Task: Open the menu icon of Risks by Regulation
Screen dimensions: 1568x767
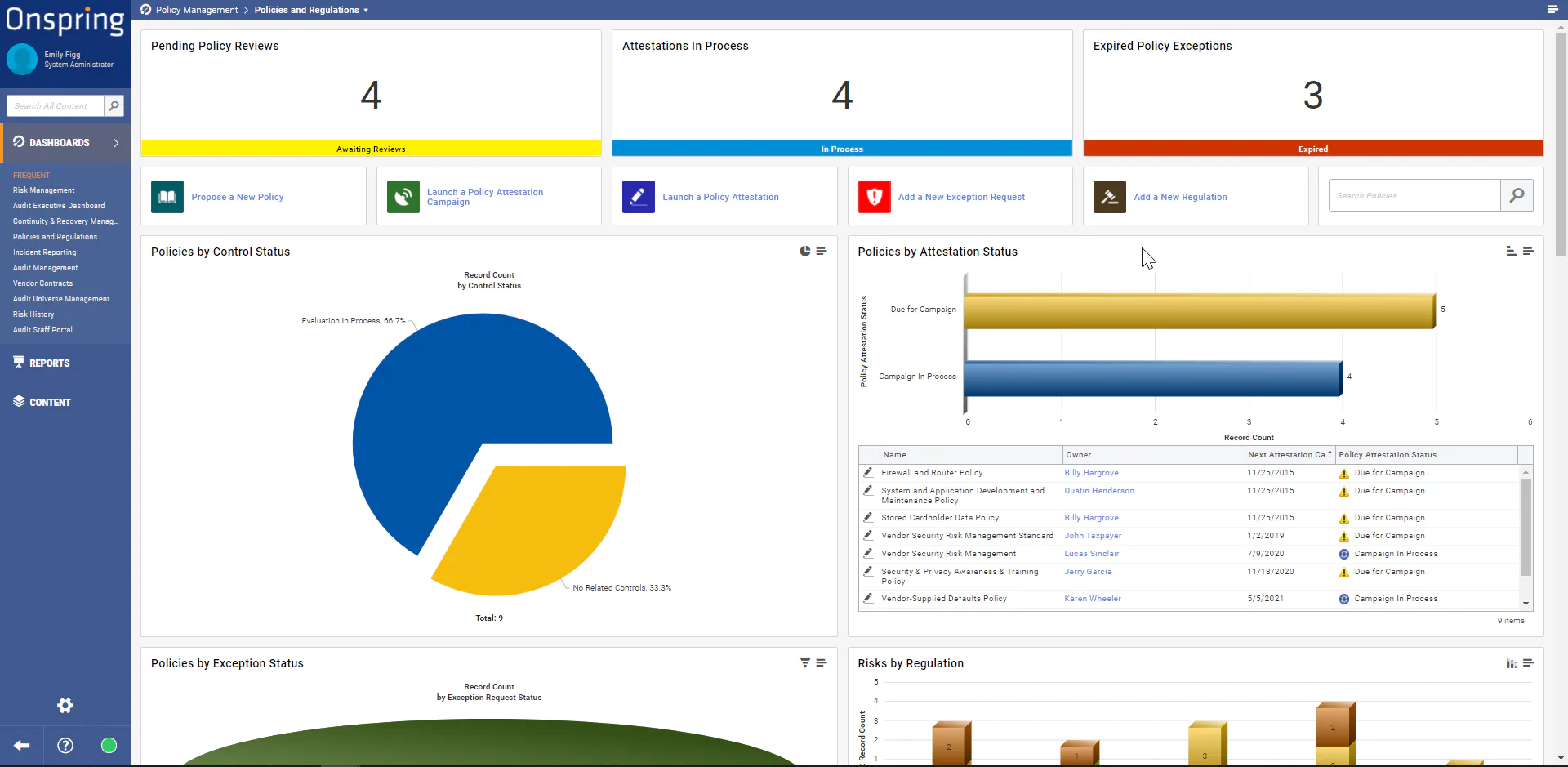Action: [x=1528, y=663]
